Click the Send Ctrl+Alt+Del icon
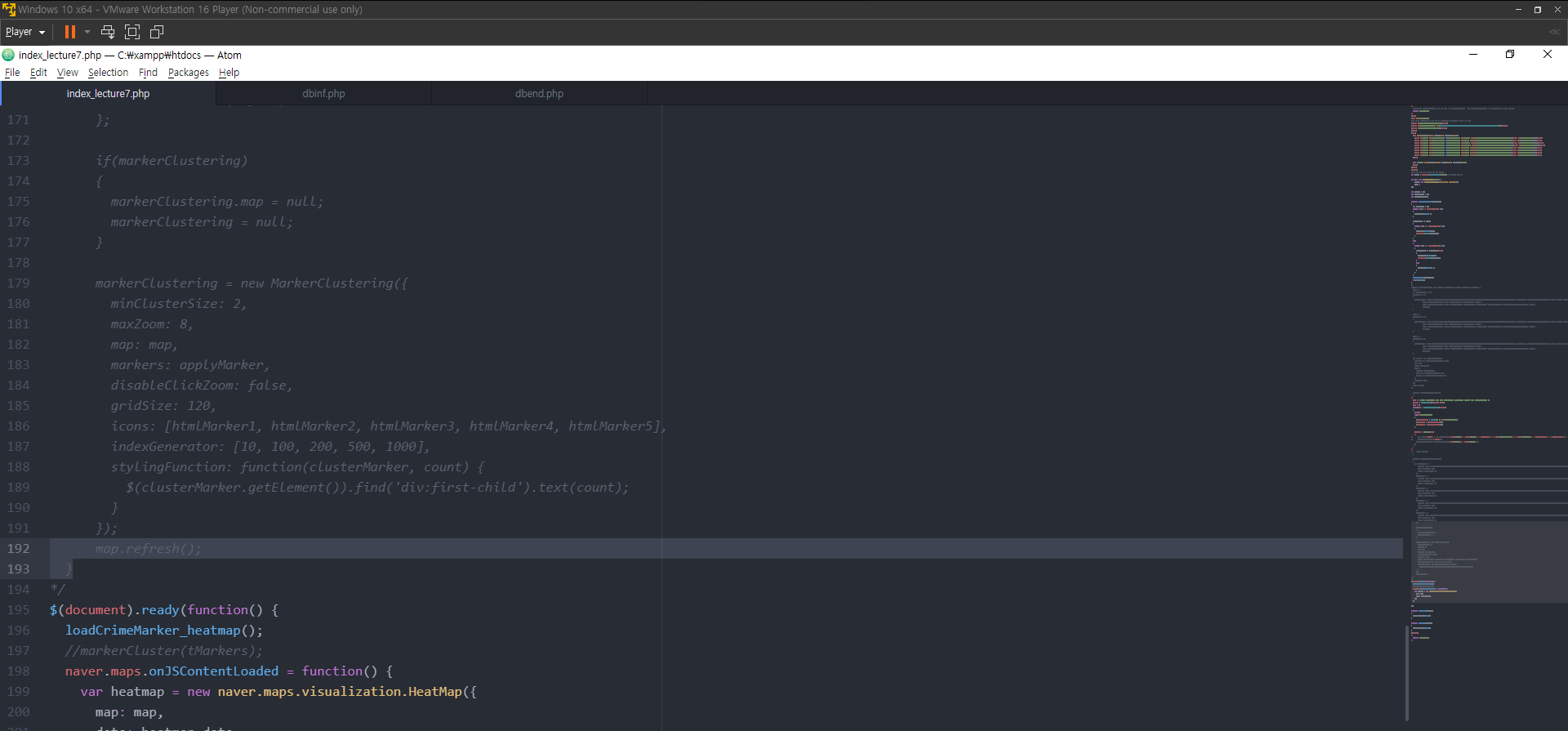1568x731 pixels. point(107,32)
